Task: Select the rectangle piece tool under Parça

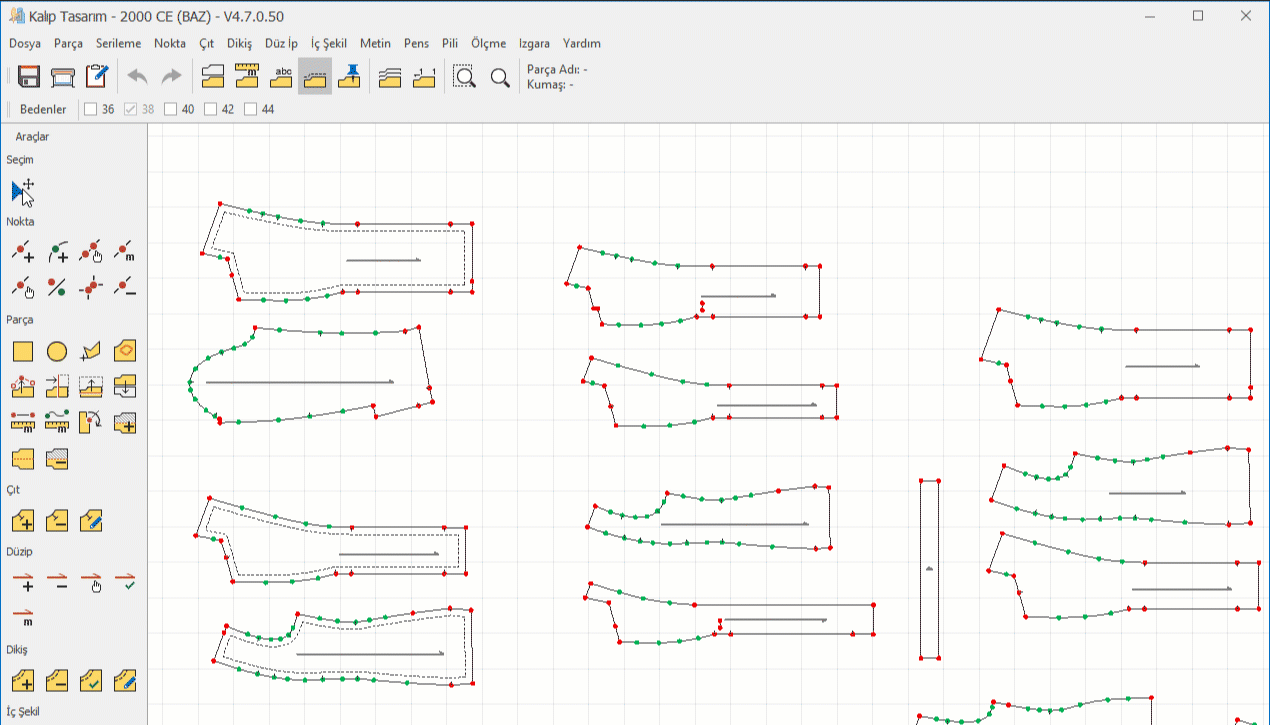Action: 23,351
